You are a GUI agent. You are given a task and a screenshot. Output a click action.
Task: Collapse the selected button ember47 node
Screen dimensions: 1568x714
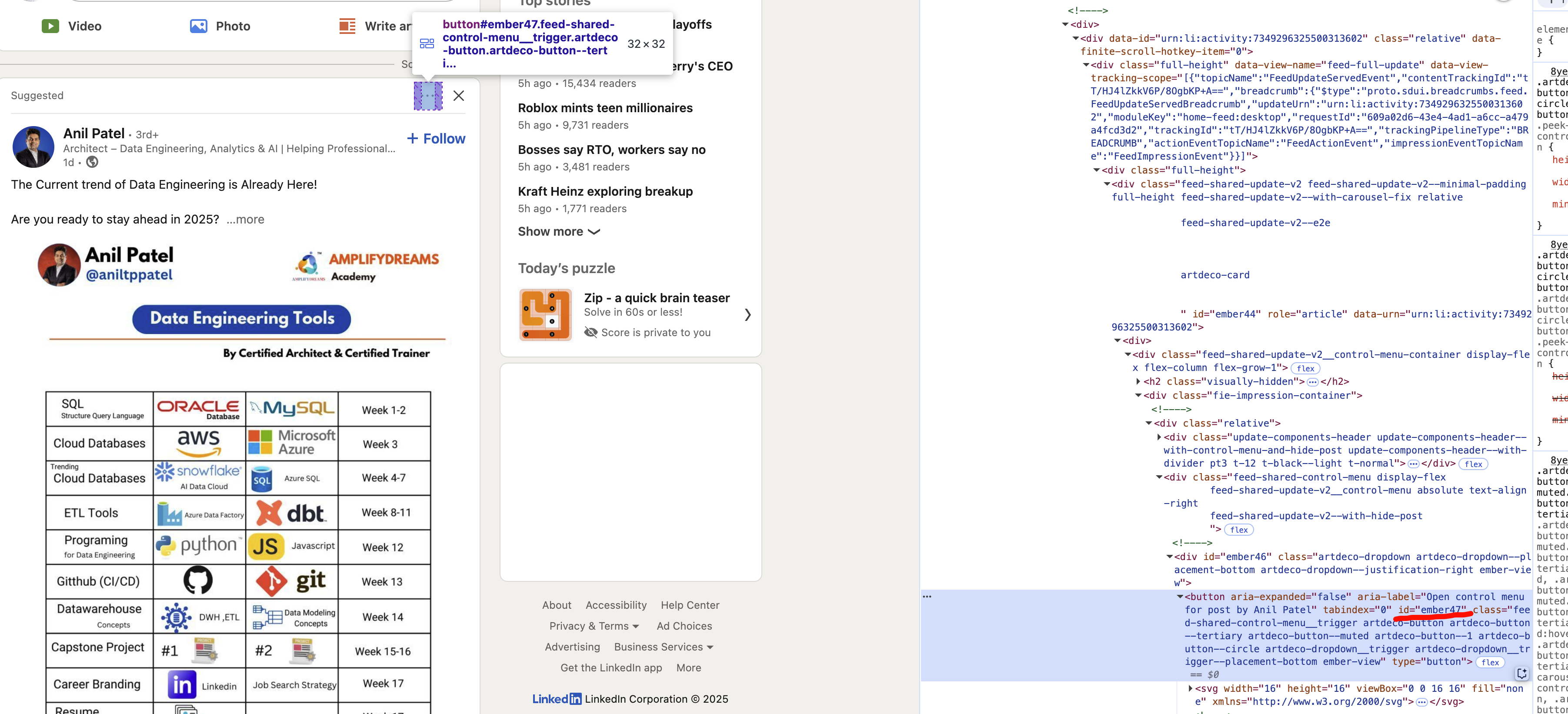tap(1180, 597)
